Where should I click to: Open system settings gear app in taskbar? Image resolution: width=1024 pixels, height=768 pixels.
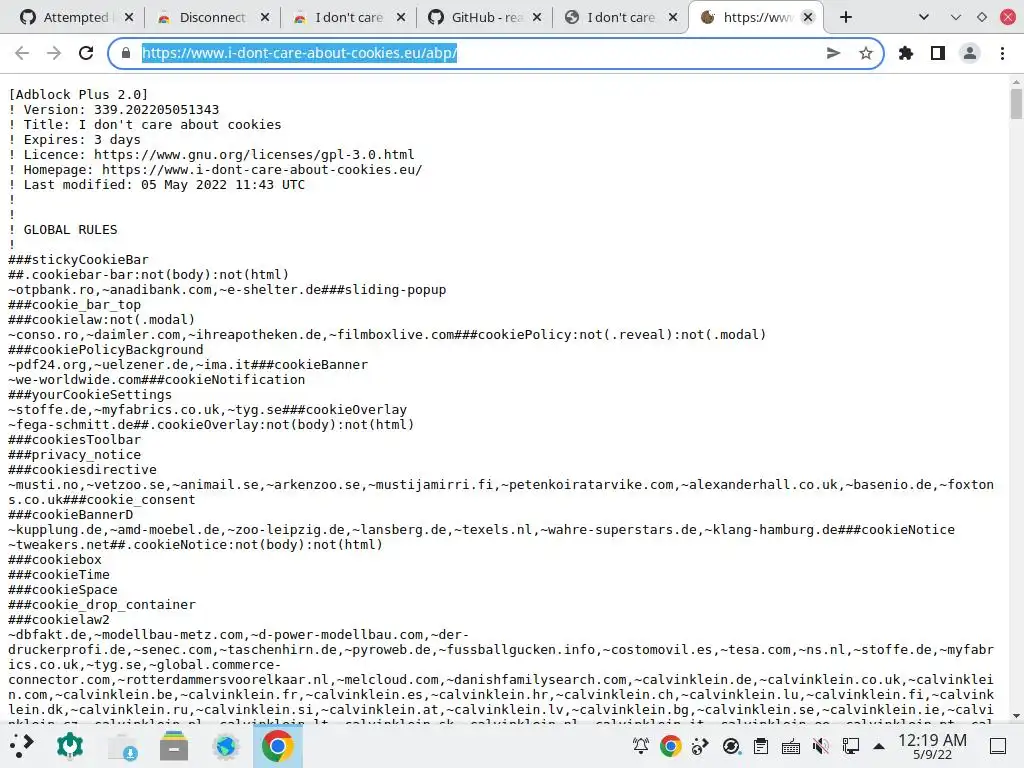(70, 746)
